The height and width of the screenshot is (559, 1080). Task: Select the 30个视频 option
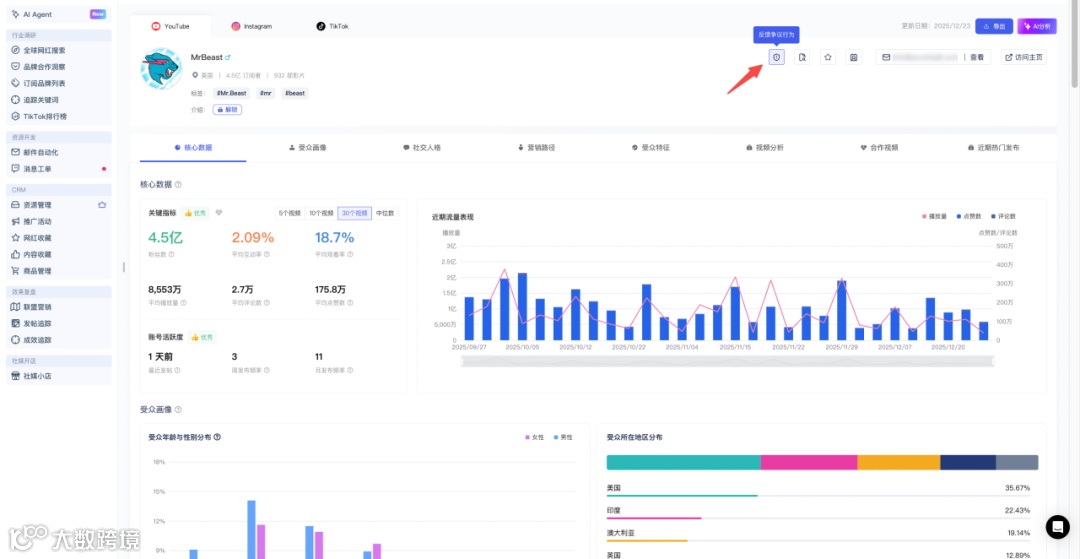(355, 213)
